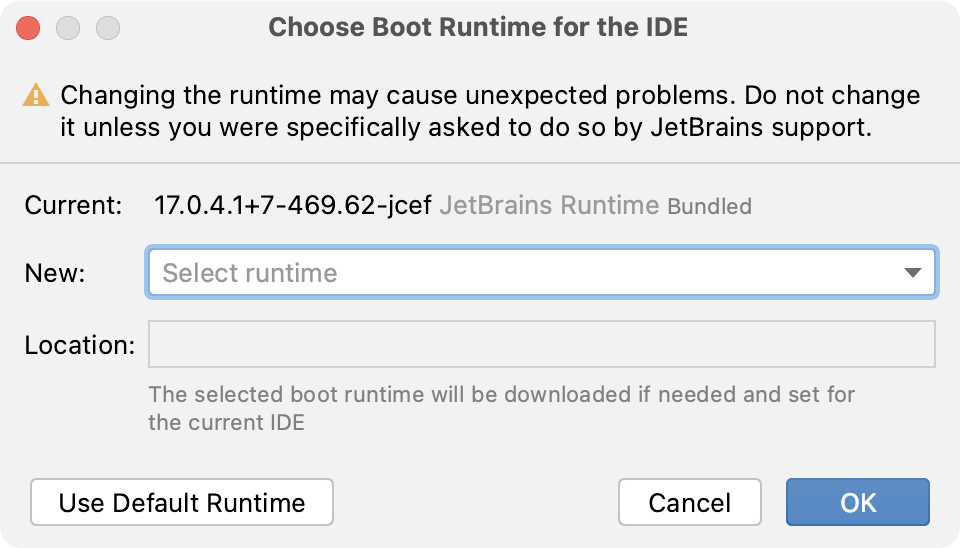
Task: Click the yellow warning triangle icon
Action: pos(36,96)
